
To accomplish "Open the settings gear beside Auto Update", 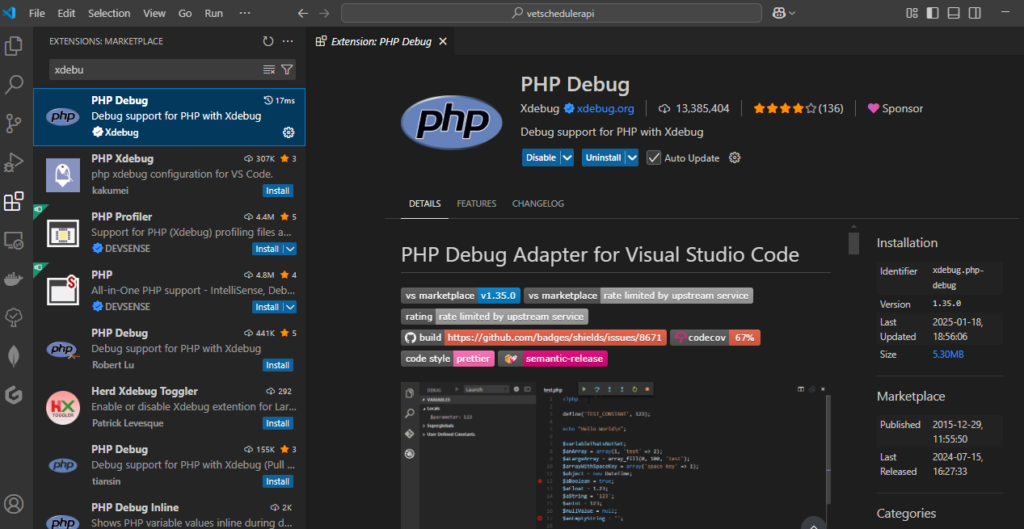I will 735,157.
